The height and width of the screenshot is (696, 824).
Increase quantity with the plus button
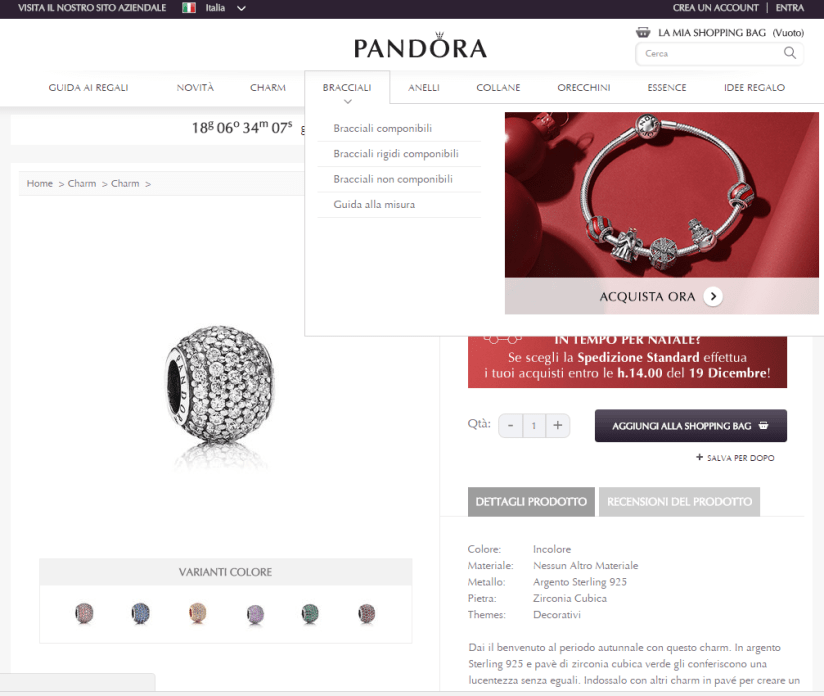point(558,425)
